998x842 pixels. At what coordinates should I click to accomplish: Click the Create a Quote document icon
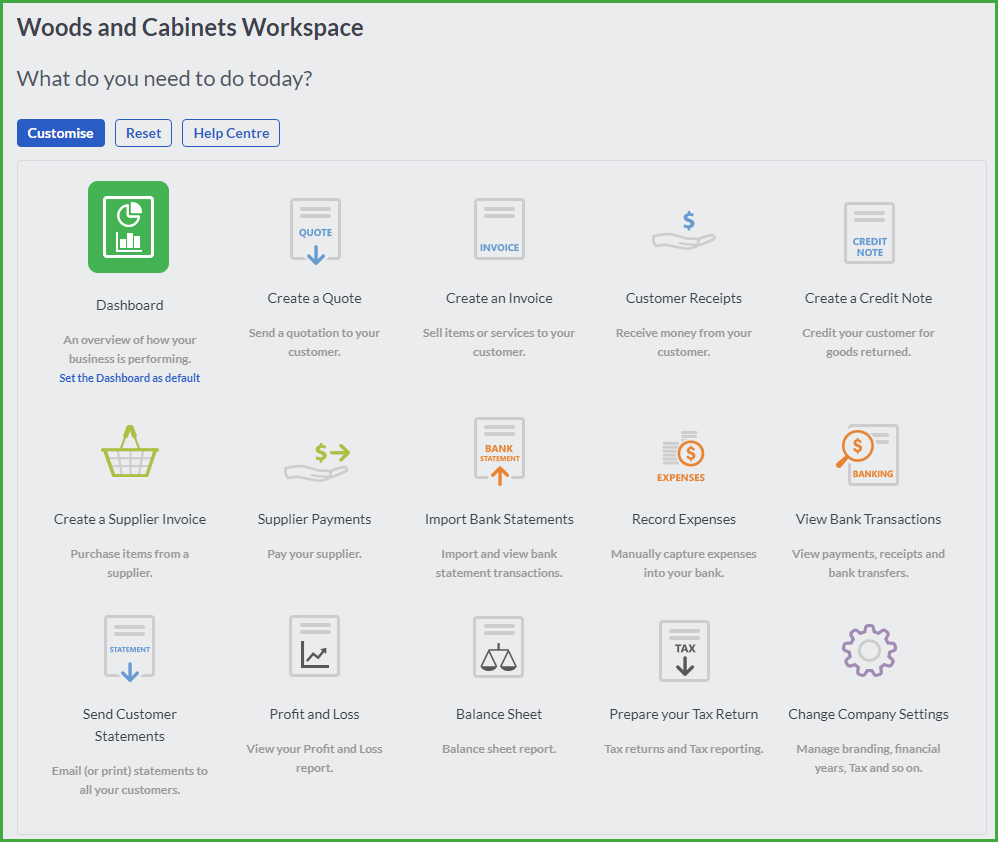(x=315, y=231)
